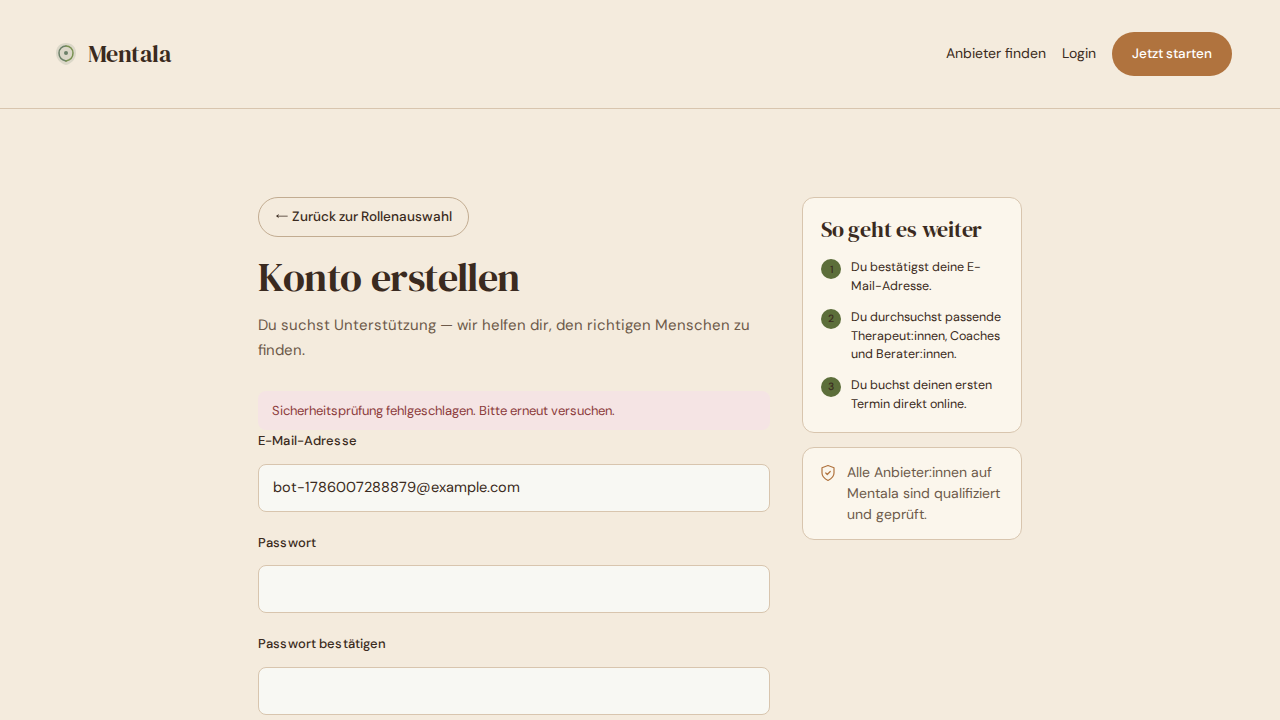1280x720 pixels.
Task: Click the Passwort field label
Action: coord(287,543)
